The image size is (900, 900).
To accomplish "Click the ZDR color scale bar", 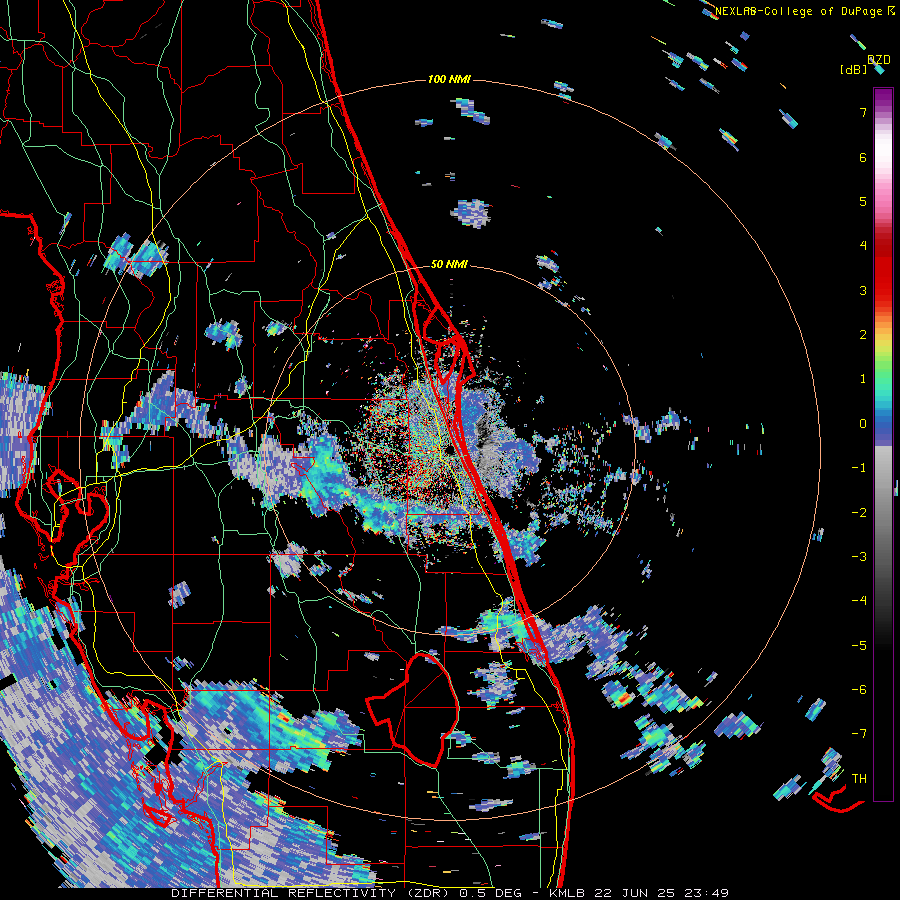I will pyautogui.click(x=883, y=444).
